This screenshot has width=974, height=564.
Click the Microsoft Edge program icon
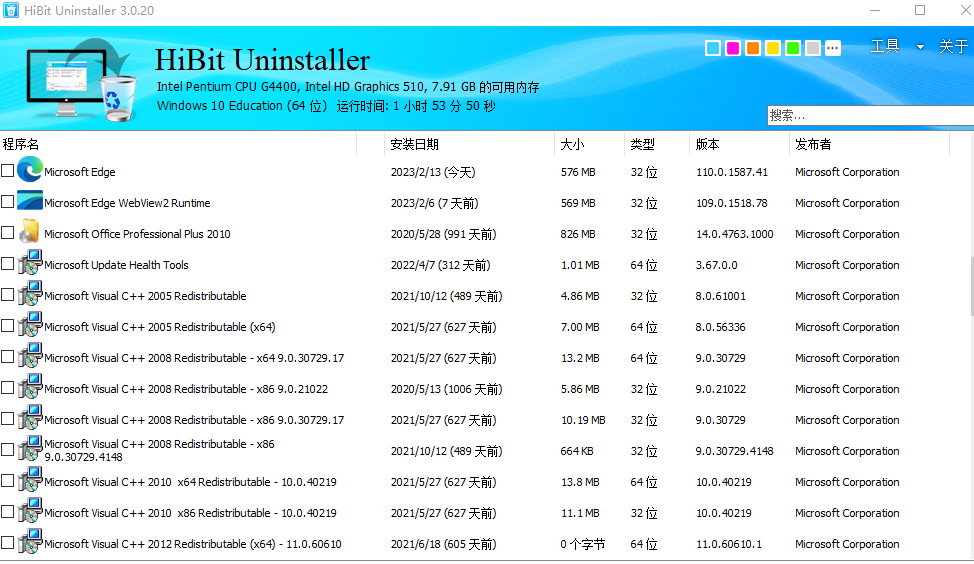point(30,170)
